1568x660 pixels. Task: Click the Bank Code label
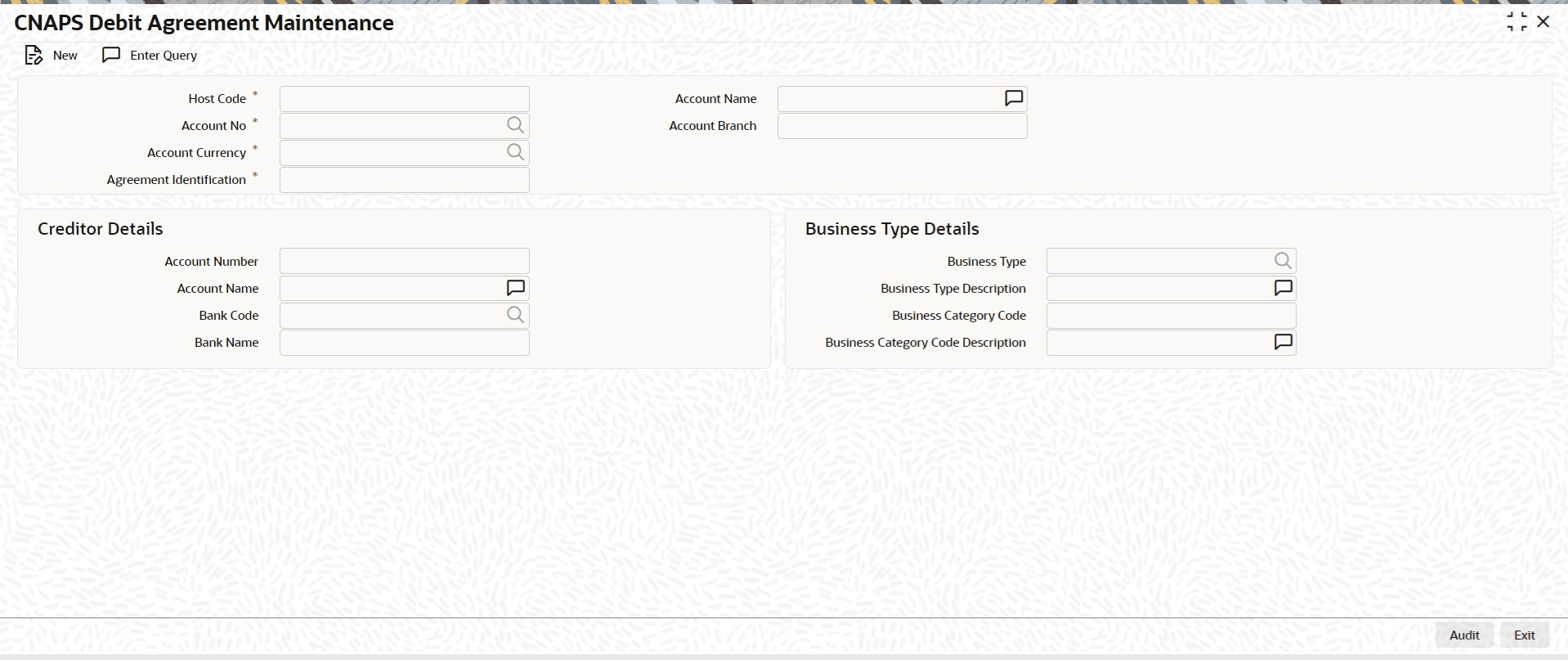tap(229, 316)
